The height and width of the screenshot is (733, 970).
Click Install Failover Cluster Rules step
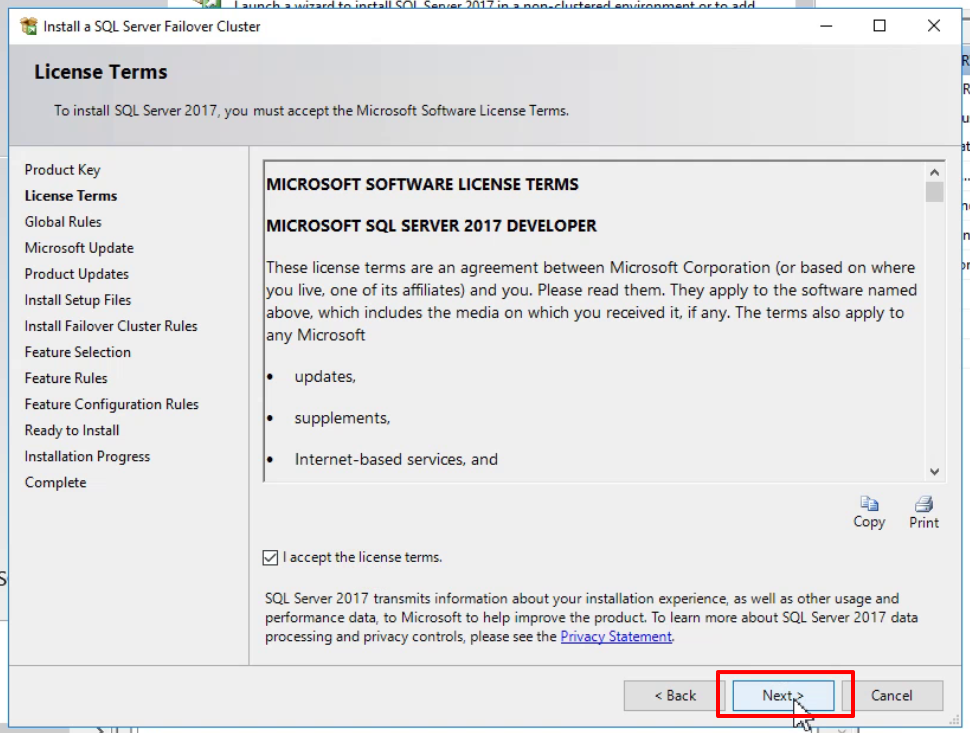(111, 326)
